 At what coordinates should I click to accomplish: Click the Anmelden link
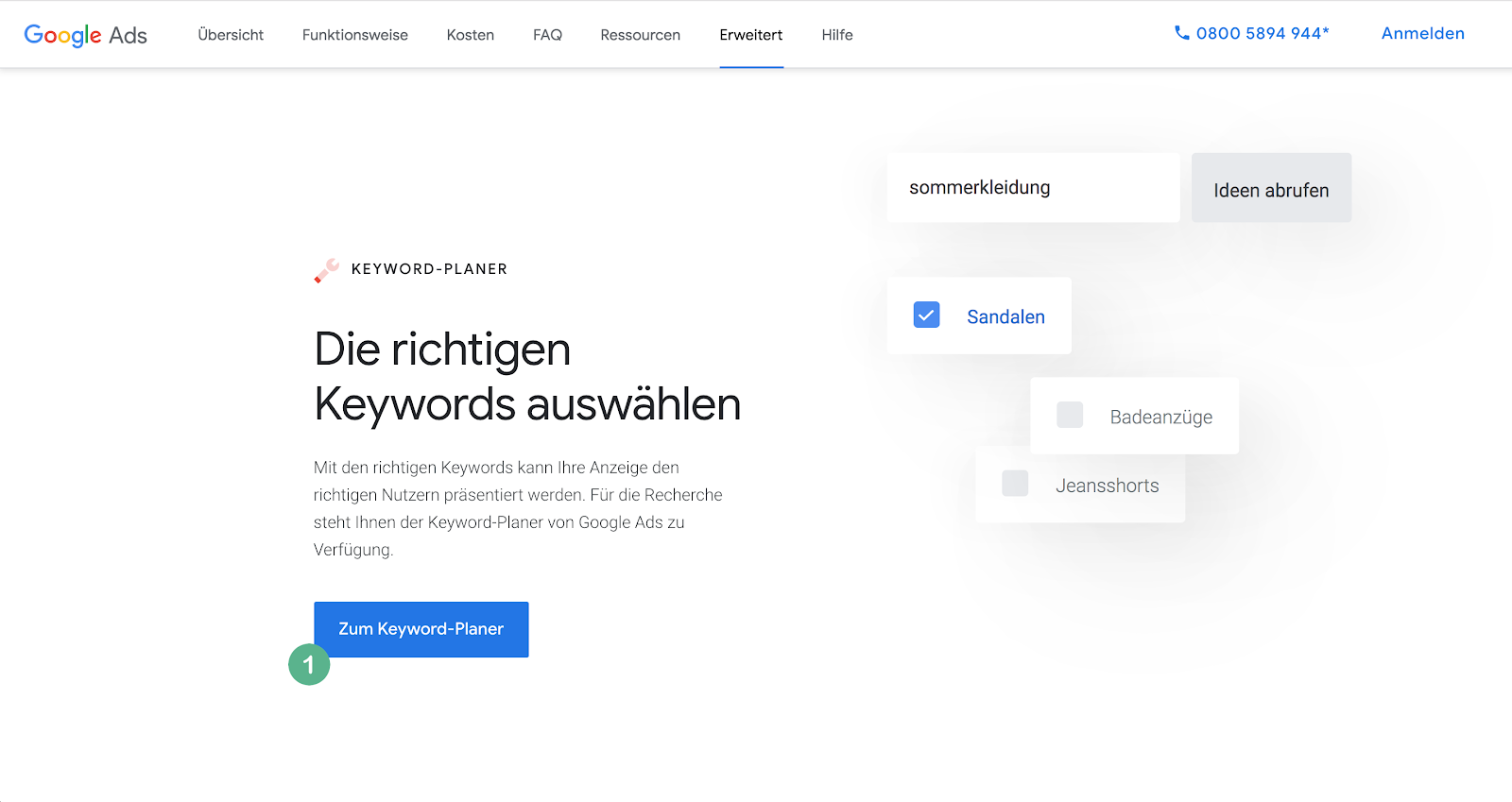1422,34
